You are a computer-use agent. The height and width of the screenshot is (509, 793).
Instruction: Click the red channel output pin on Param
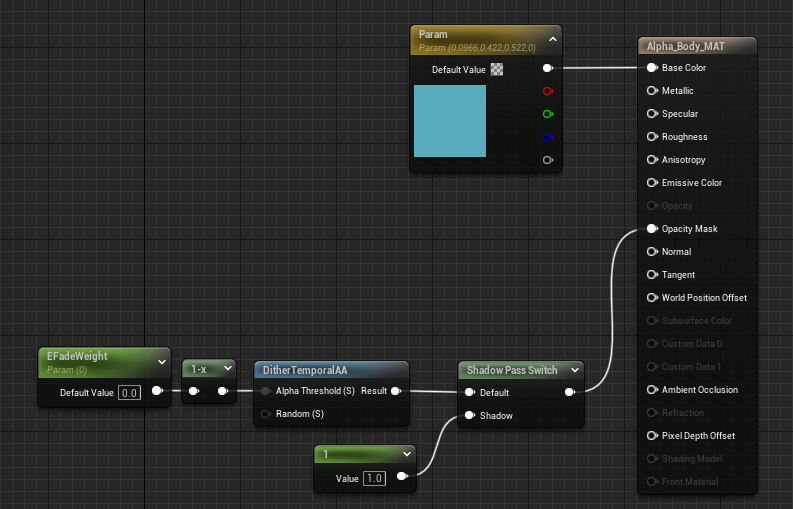(547, 92)
